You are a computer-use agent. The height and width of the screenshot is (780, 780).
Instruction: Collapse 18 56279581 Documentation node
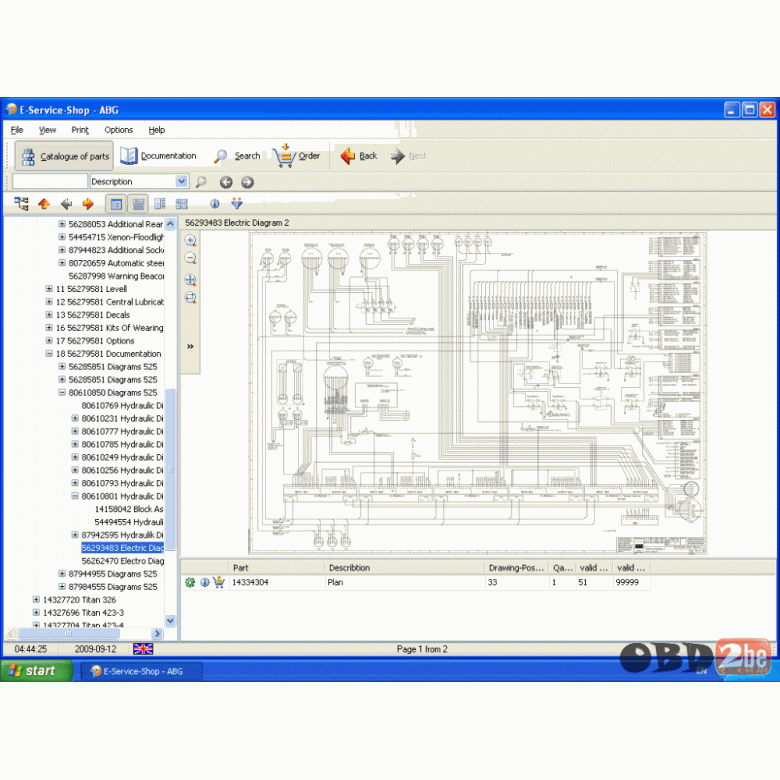[49, 353]
